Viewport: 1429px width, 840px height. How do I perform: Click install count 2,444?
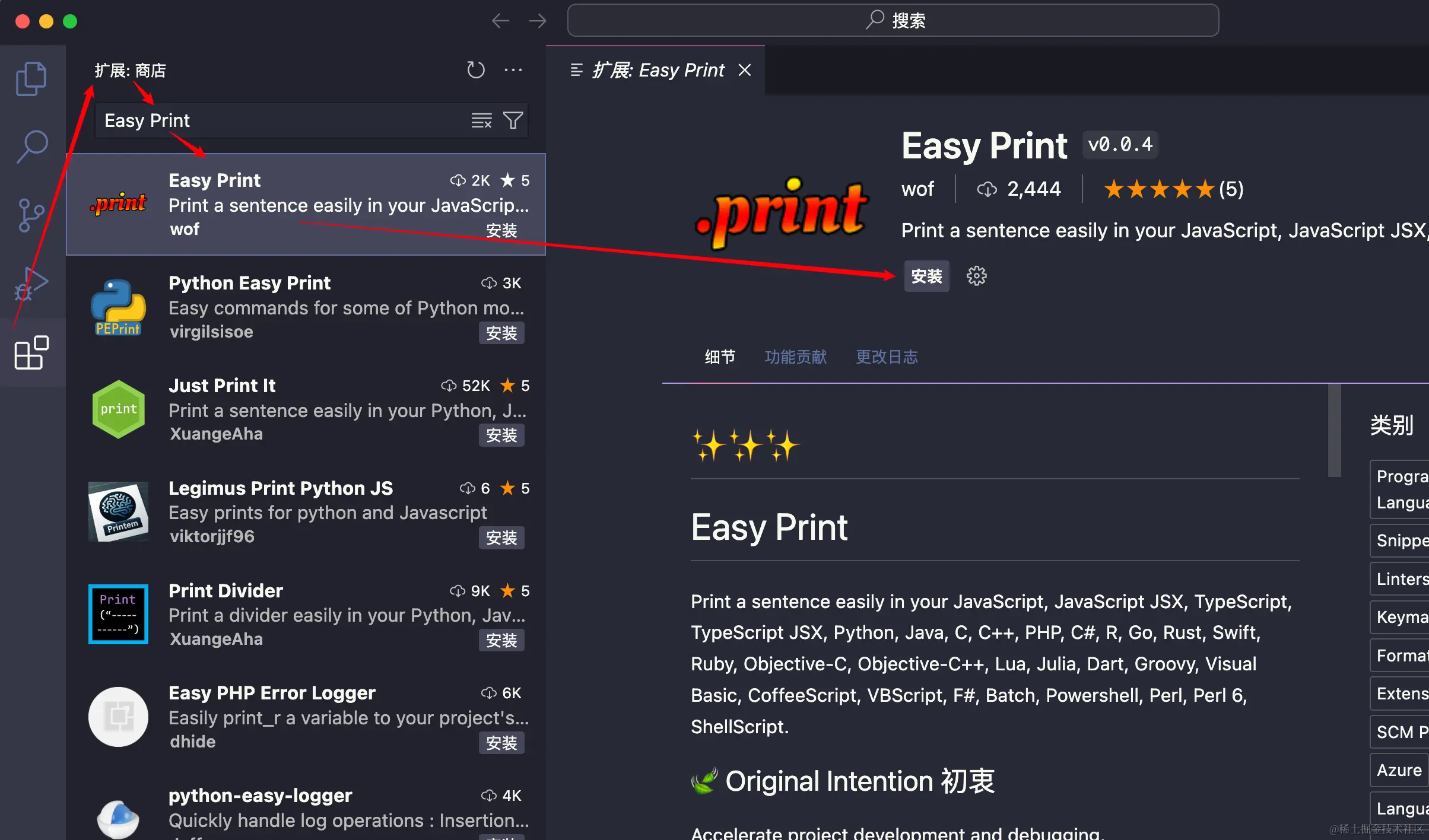[x=1019, y=189]
